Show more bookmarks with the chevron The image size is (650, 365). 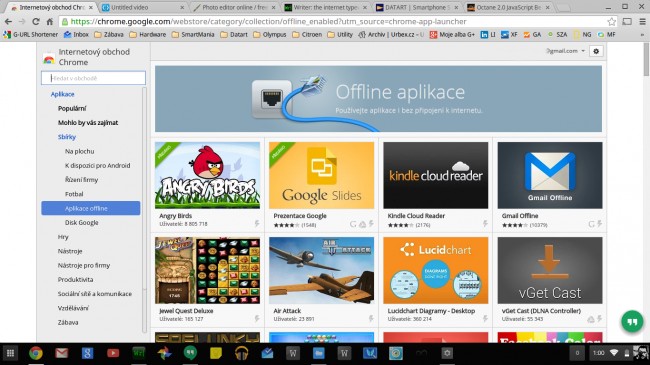coord(643,35)
